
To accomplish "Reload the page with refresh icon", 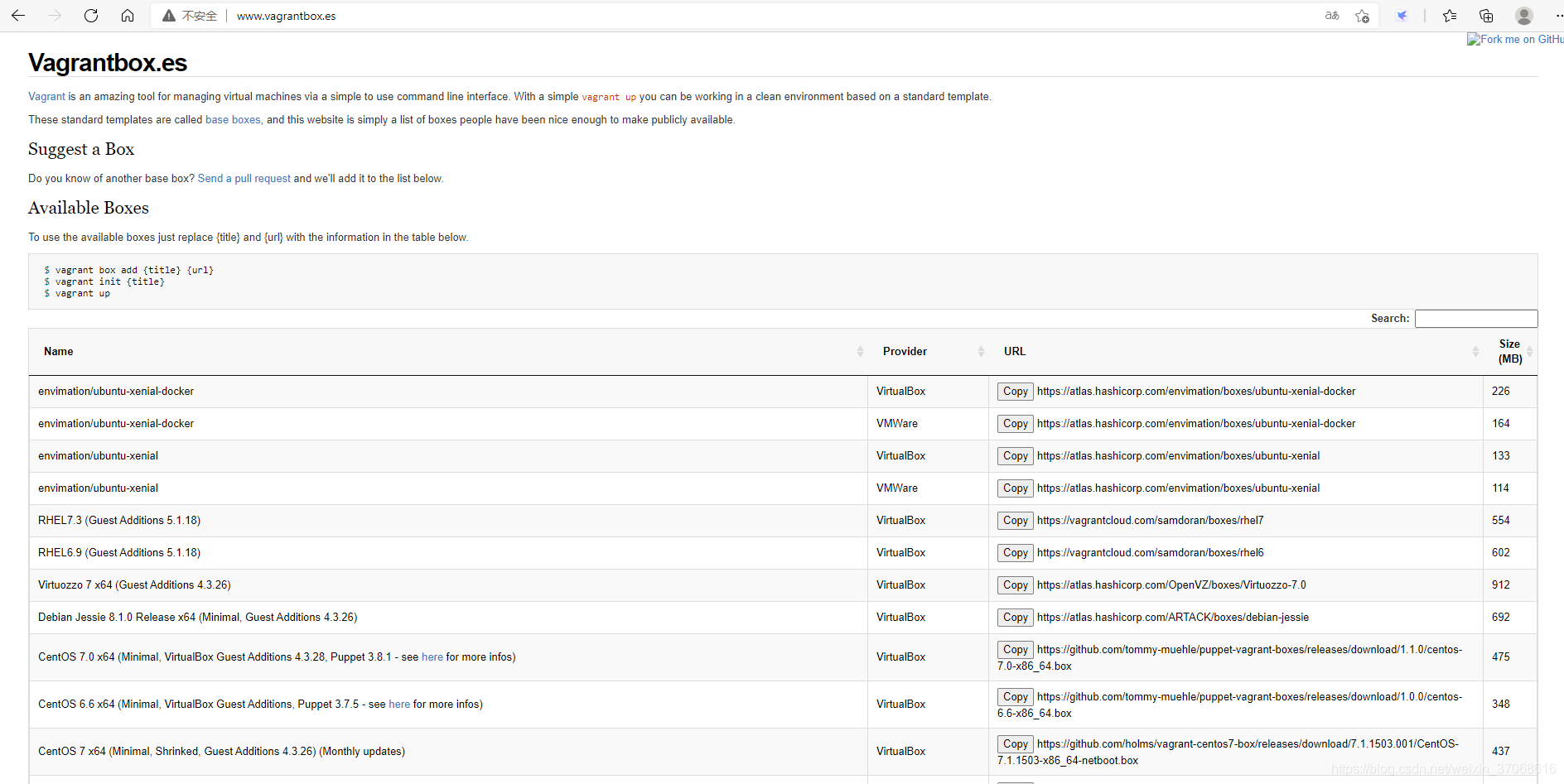I will [x=91, y=16].
